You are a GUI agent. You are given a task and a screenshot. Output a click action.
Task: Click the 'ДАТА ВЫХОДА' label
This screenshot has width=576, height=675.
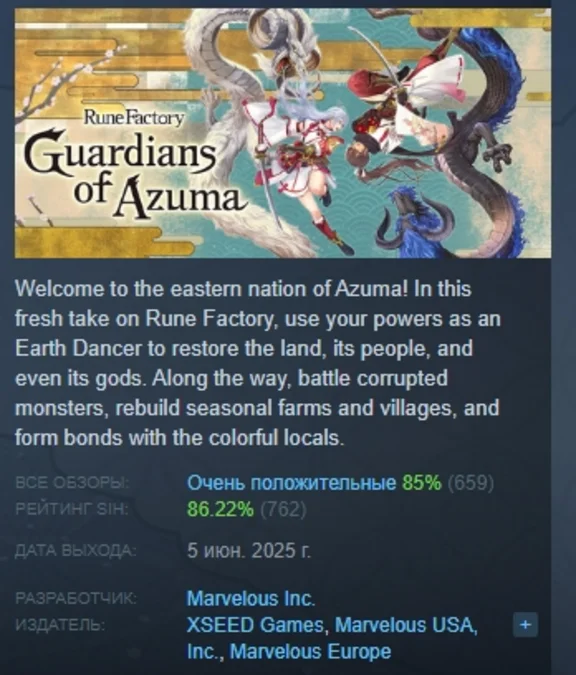[76, 551]
